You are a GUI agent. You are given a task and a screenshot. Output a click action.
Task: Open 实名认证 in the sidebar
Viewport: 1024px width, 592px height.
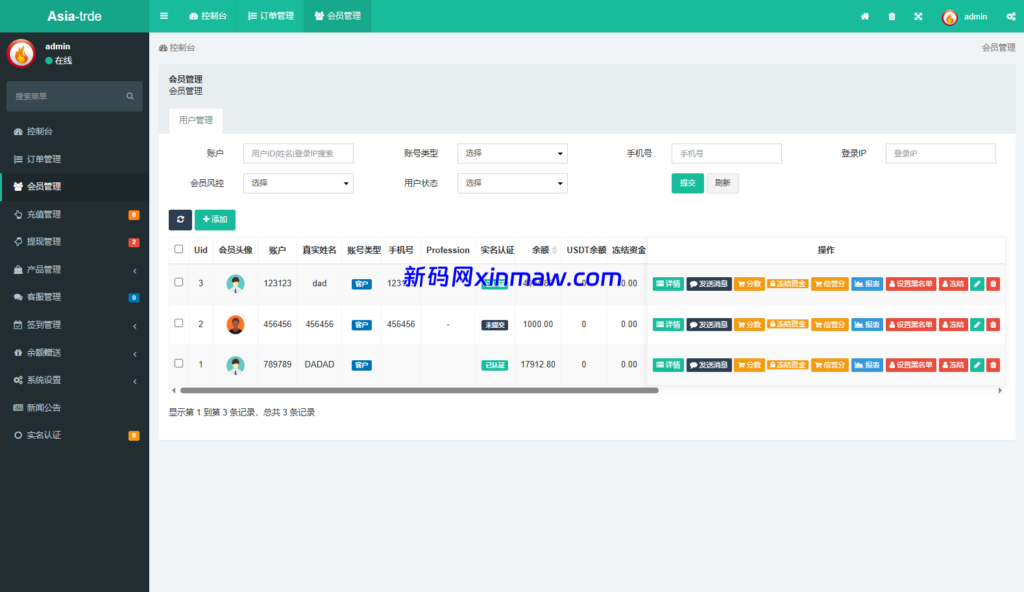coord(74,435)
